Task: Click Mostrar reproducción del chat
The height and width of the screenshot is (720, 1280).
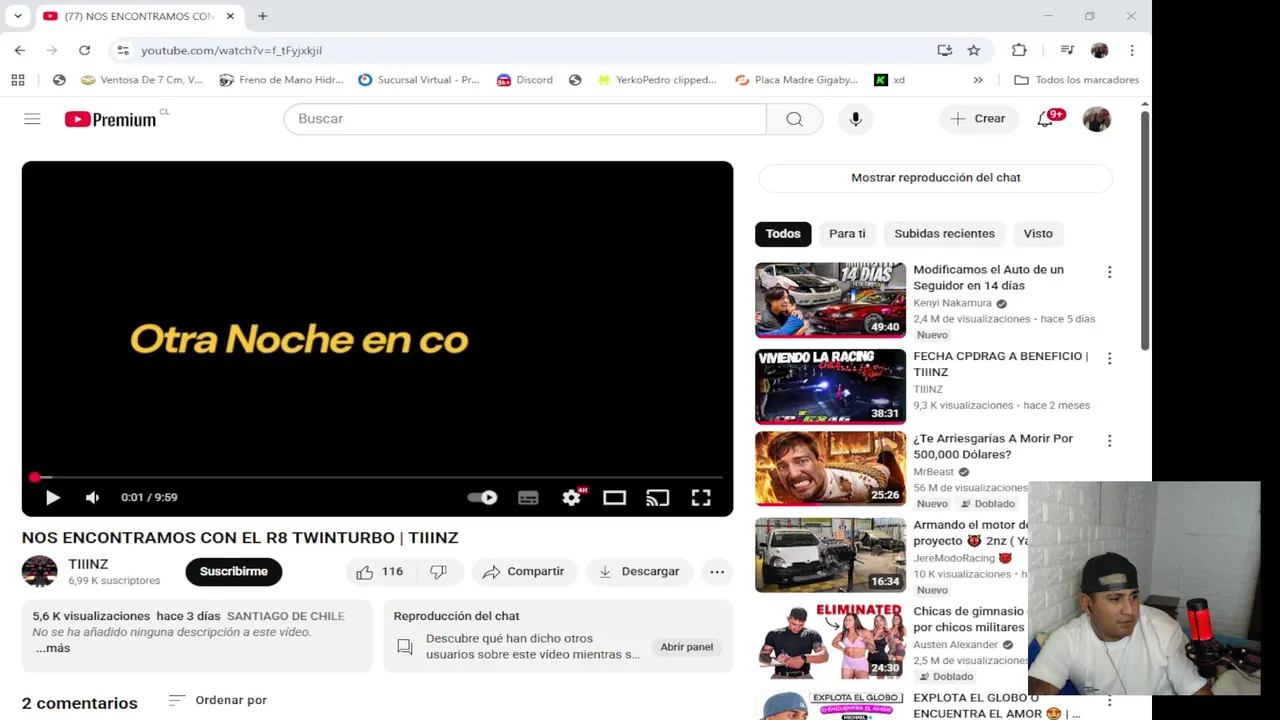Action: (936, 178)
